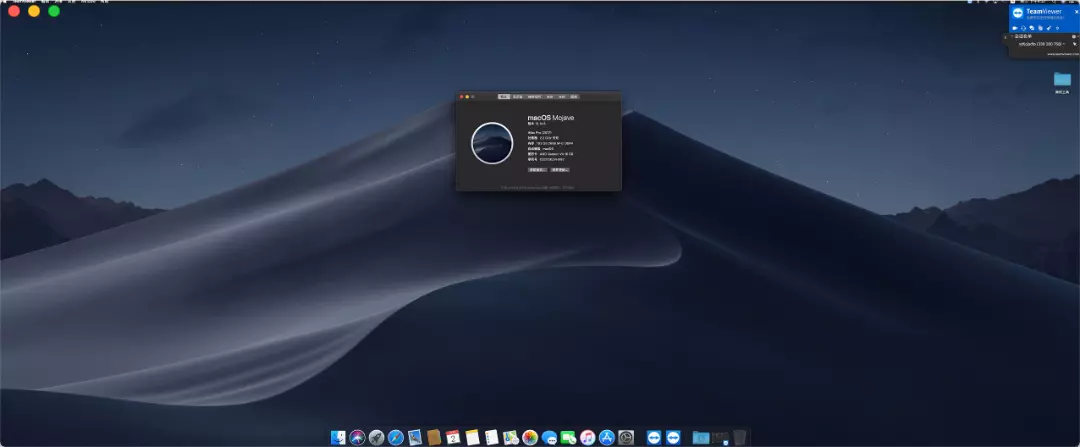This screenshot has height=447, width=1080.
Task: Select the first tab in About This Mac
Action: (x=504, y=97)
